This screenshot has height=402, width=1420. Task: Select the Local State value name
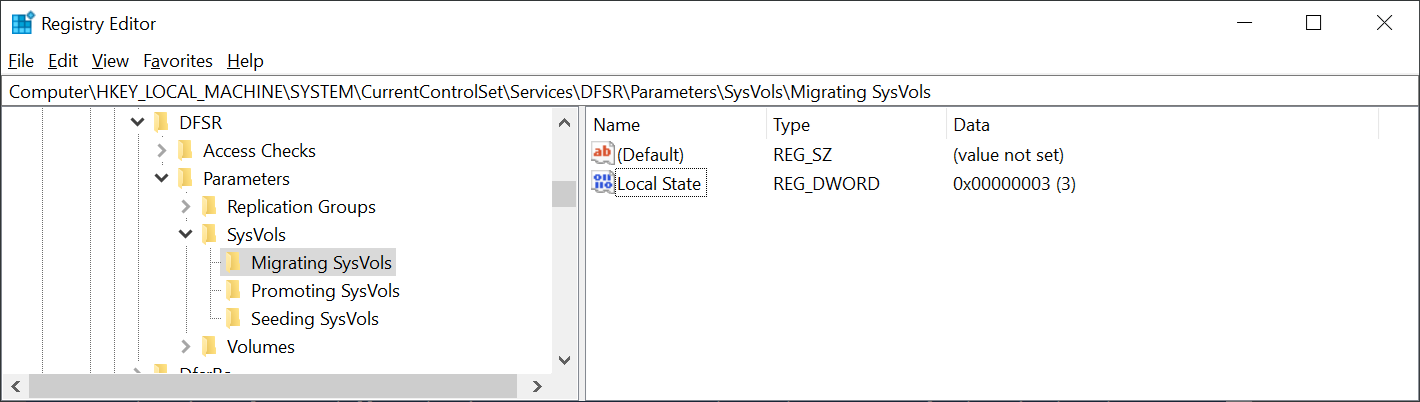click(659, 184)
